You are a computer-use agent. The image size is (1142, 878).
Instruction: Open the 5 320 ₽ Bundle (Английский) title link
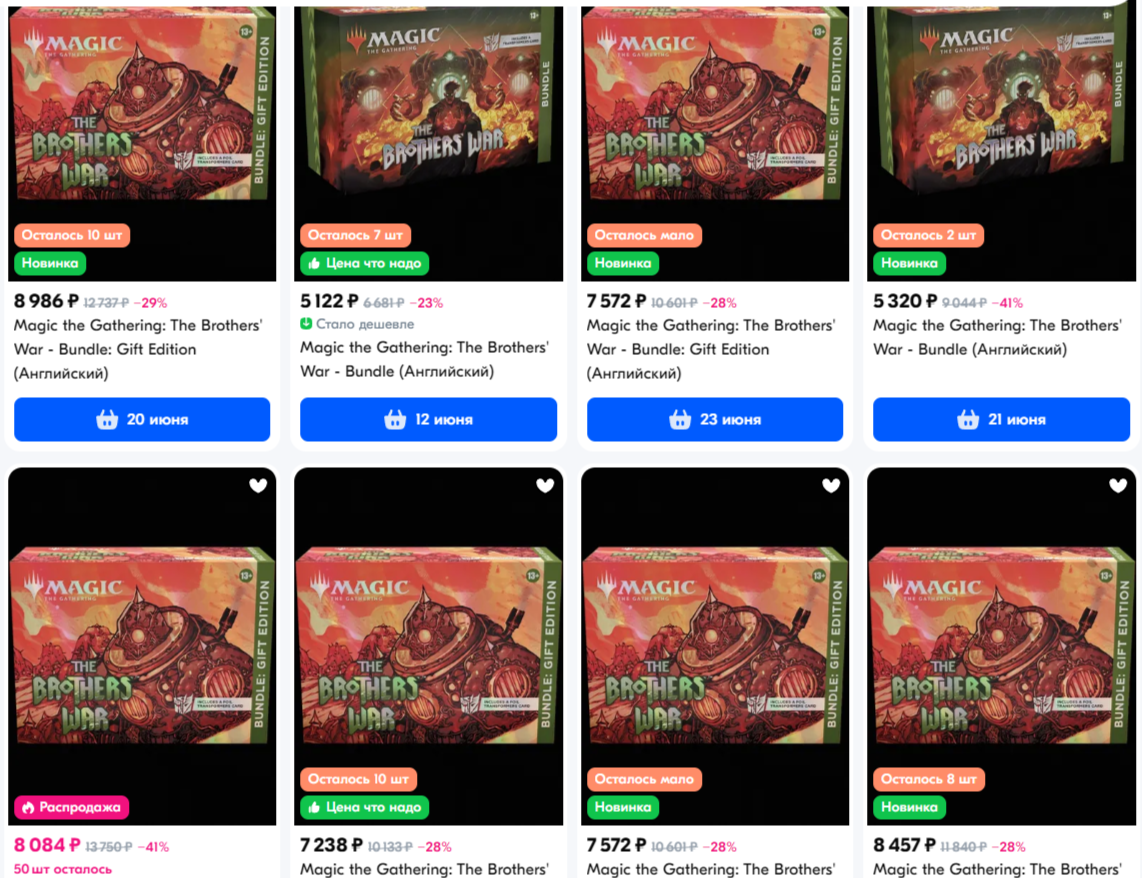997,337
